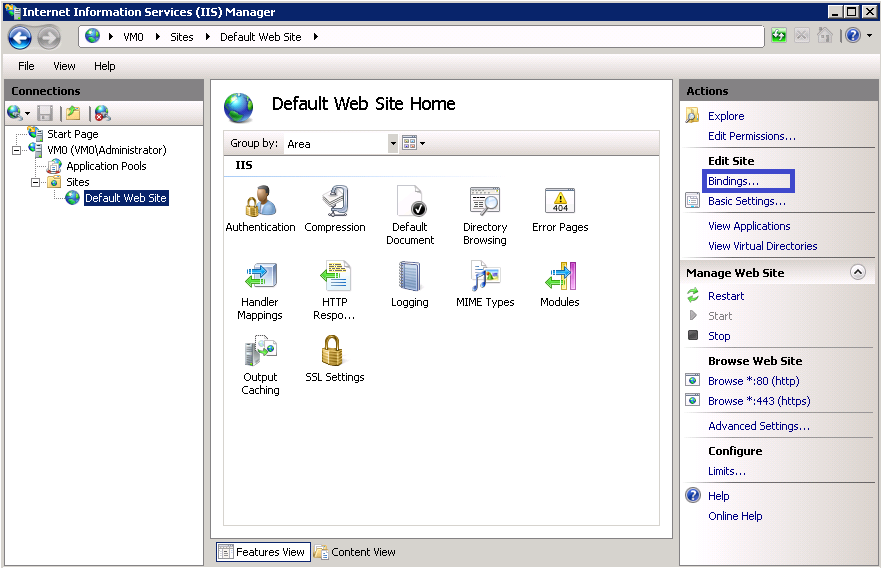Click the Refresh page icon in the address toolbar
This screenshot has height=568, width=882.
[x=779, y=36]
